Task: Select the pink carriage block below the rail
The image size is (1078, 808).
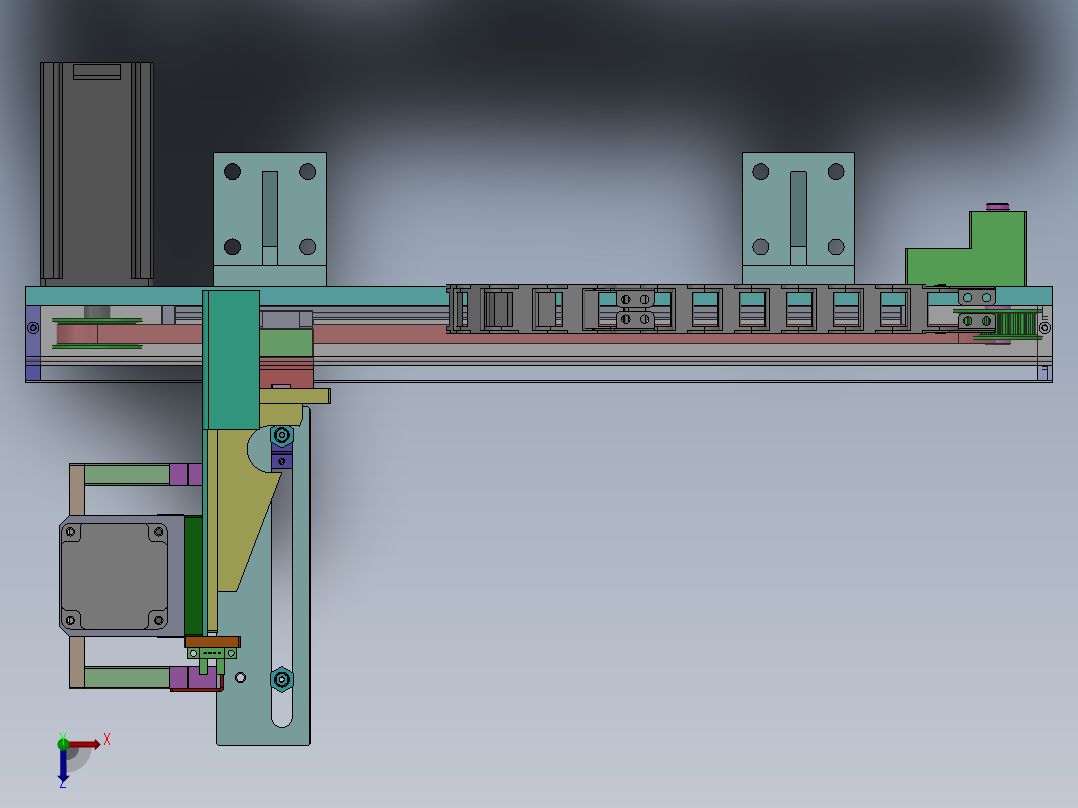Action: click(287, 373)
